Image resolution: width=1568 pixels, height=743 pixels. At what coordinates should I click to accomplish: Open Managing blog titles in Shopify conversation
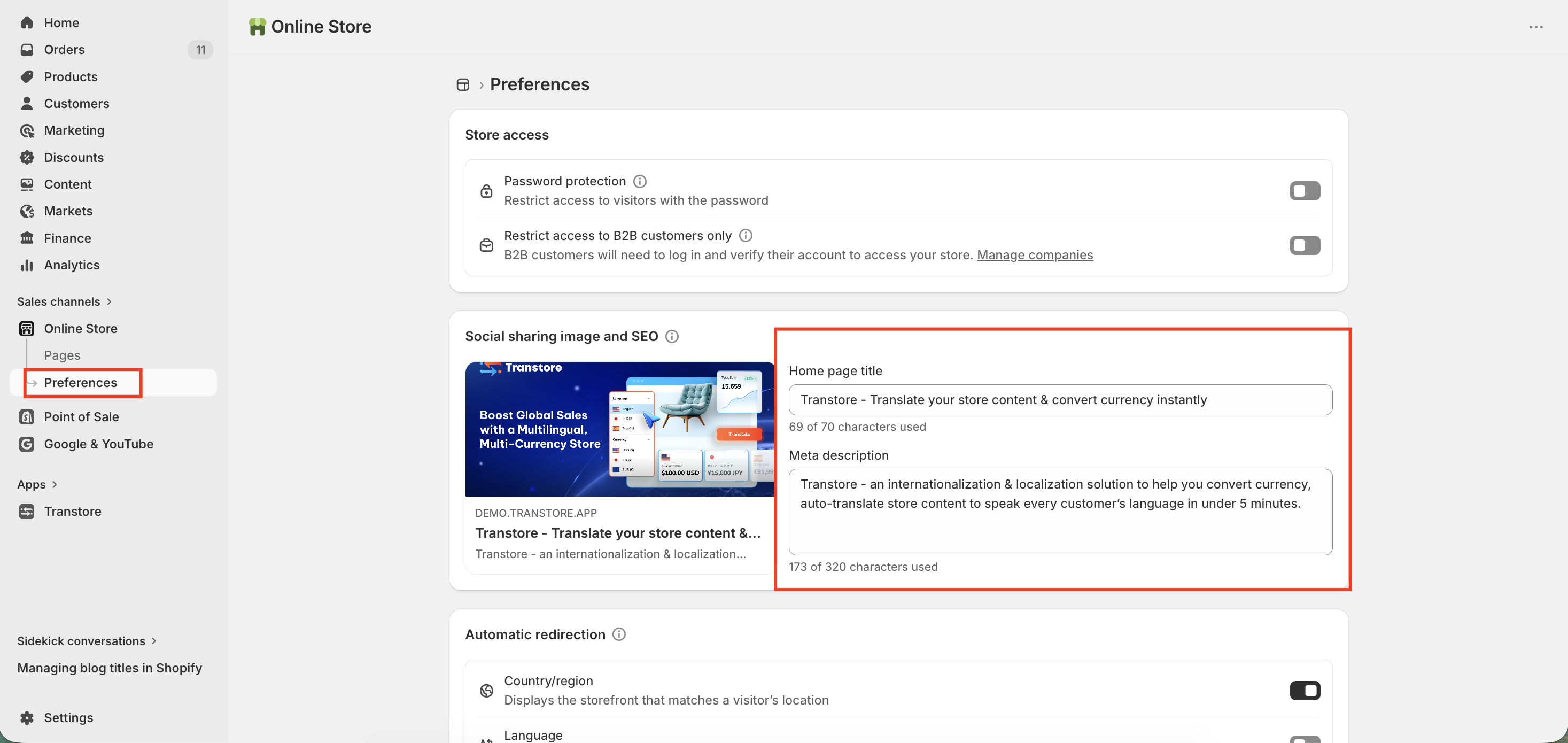point(110,668)
